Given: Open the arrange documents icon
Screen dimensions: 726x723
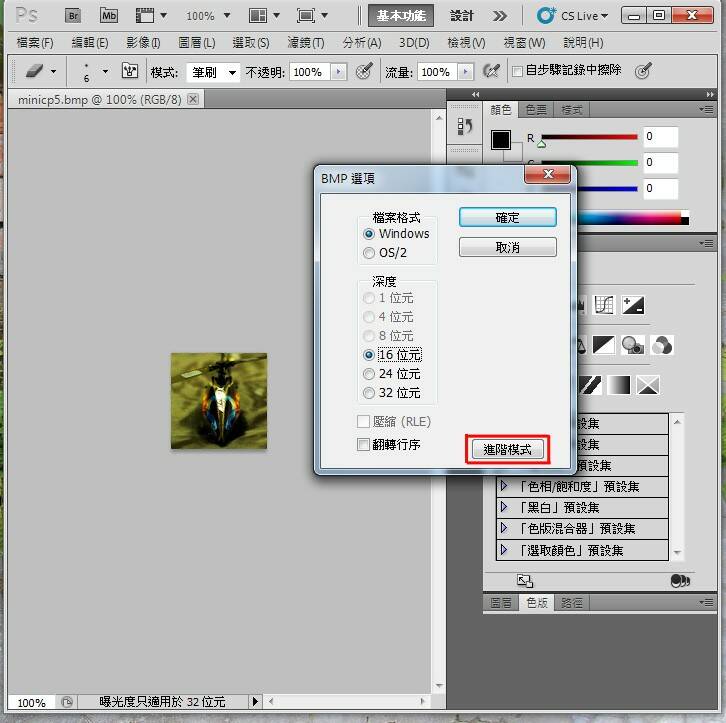Looking at the screenshot, I should pos(258,16).
